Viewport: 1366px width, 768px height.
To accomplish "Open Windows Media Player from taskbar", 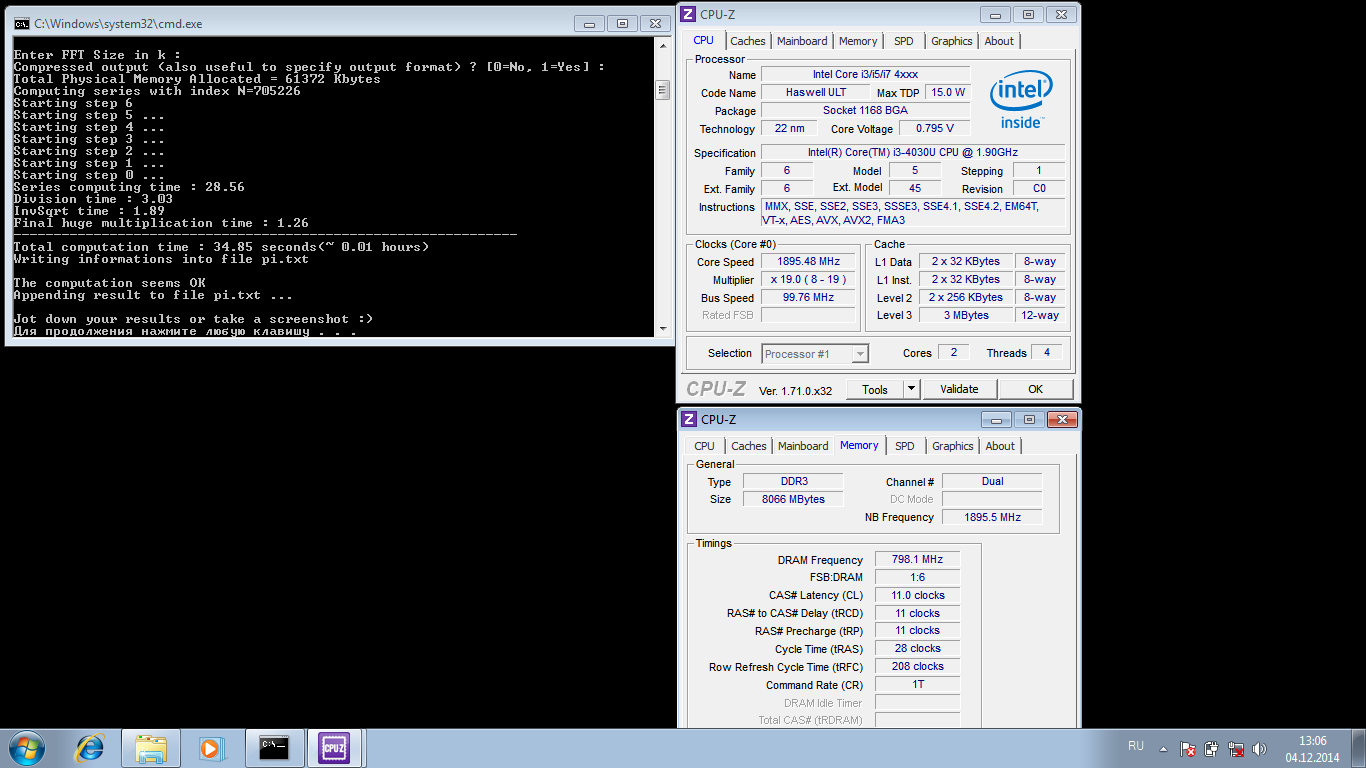I will pyautogui.click(x=210, y=747).
